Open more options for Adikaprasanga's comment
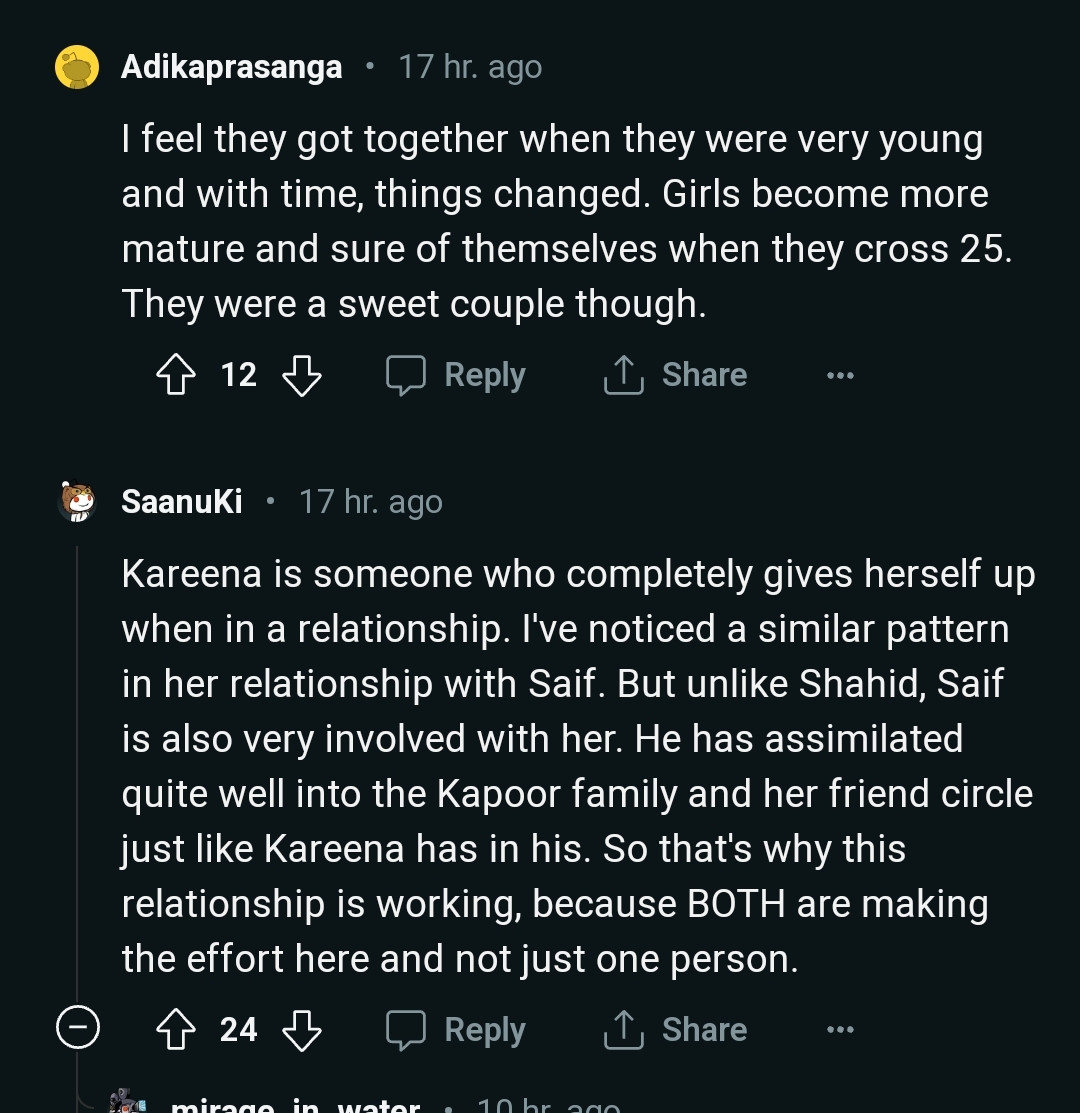This screenshot has height=1113, width=1080. pos(840,376)
